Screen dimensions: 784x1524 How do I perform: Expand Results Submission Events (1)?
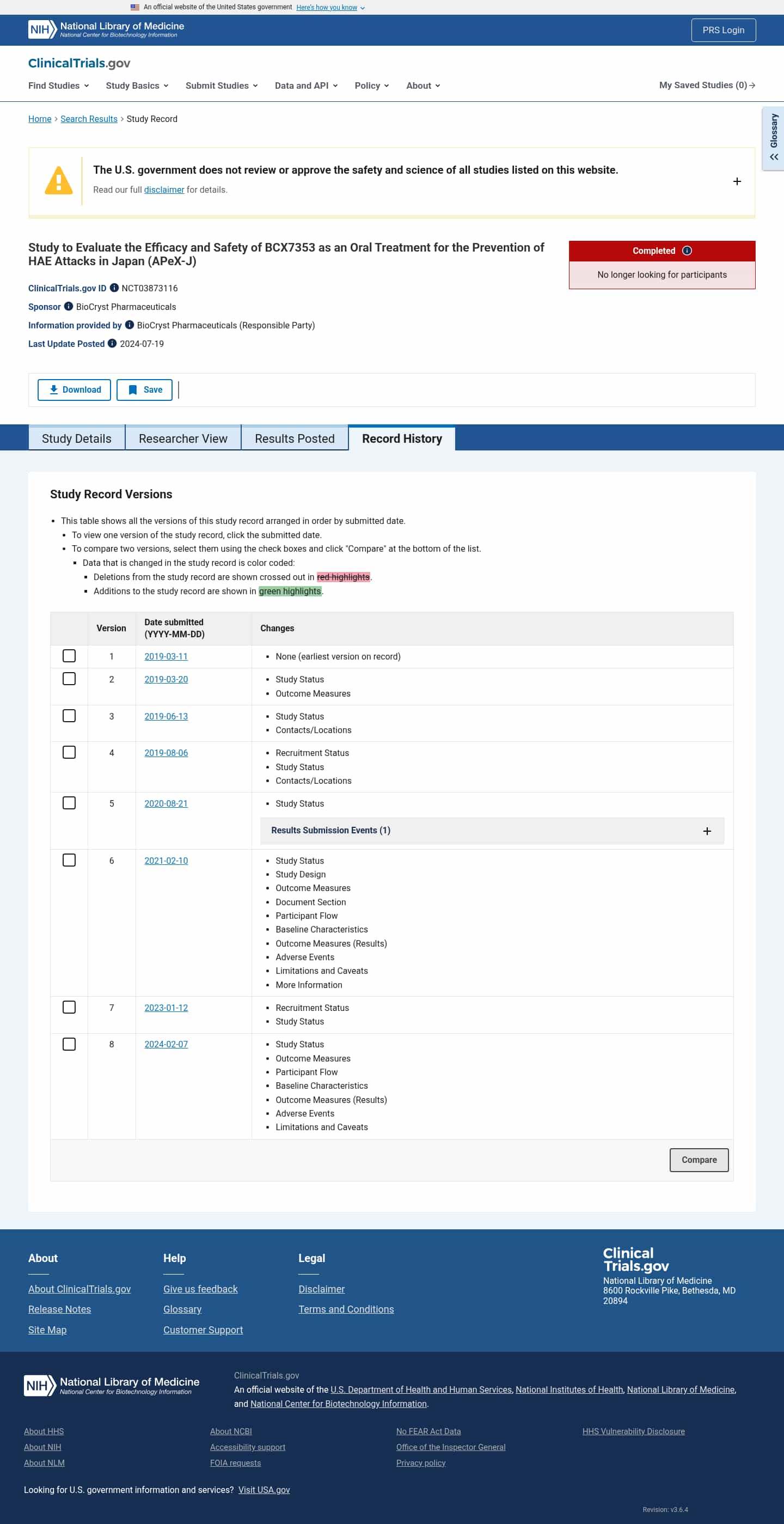coord(492,831)
